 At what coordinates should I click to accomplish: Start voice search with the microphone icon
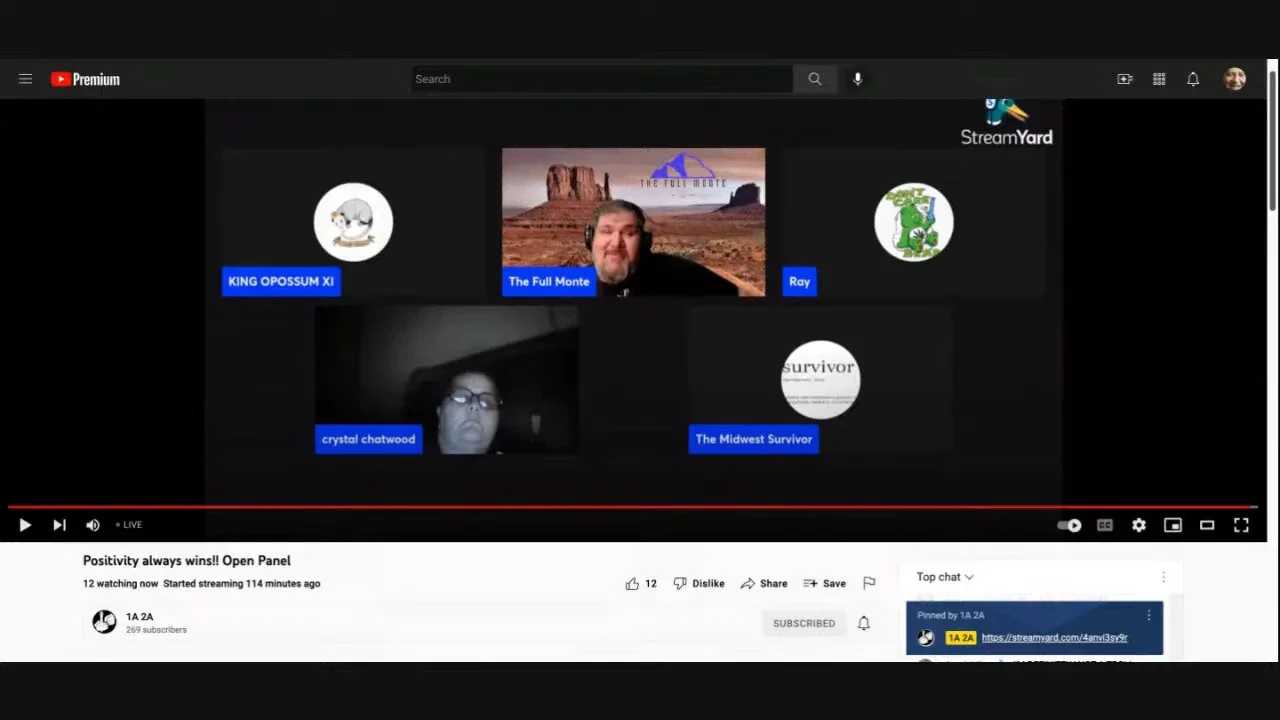857,79
